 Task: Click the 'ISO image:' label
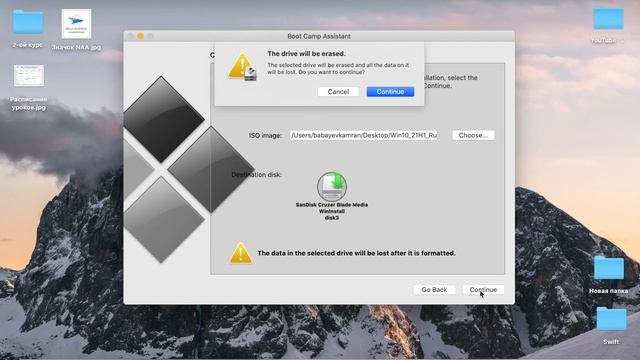point(265,136)
